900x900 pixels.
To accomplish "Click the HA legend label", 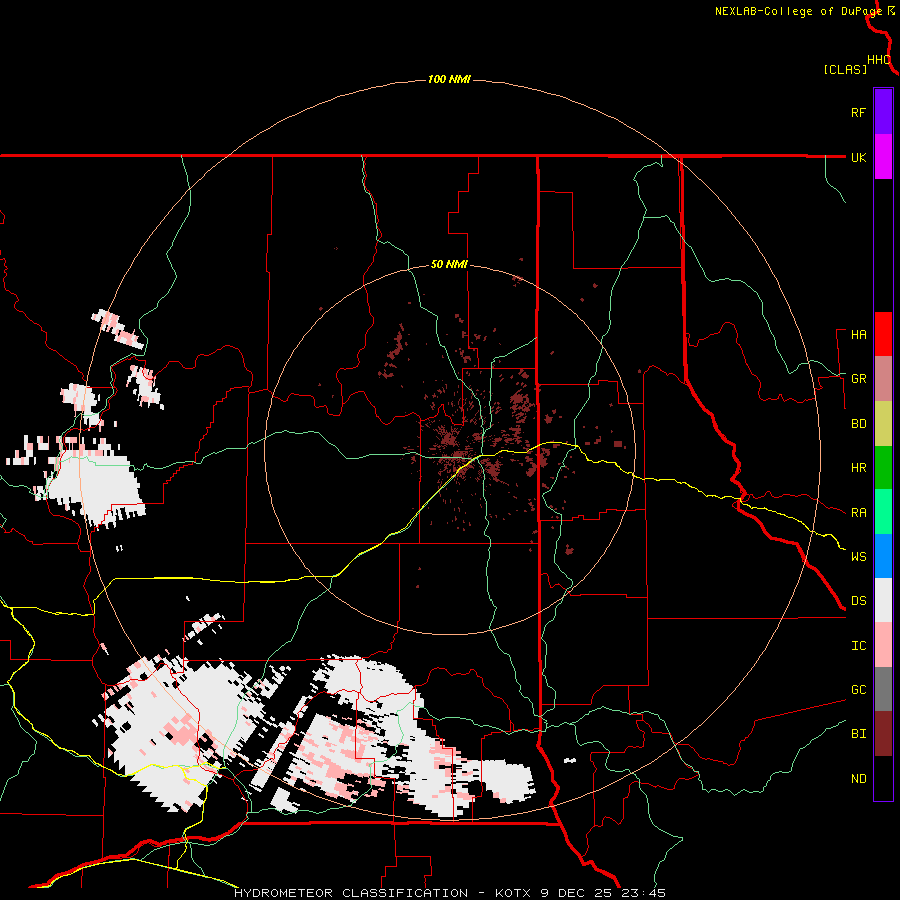I will (x=858, y=334).
